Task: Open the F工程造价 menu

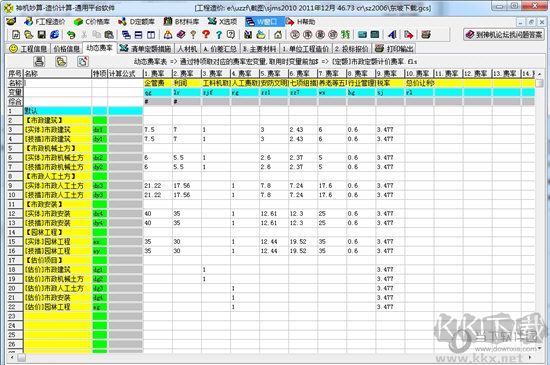Action: [45, 21]
